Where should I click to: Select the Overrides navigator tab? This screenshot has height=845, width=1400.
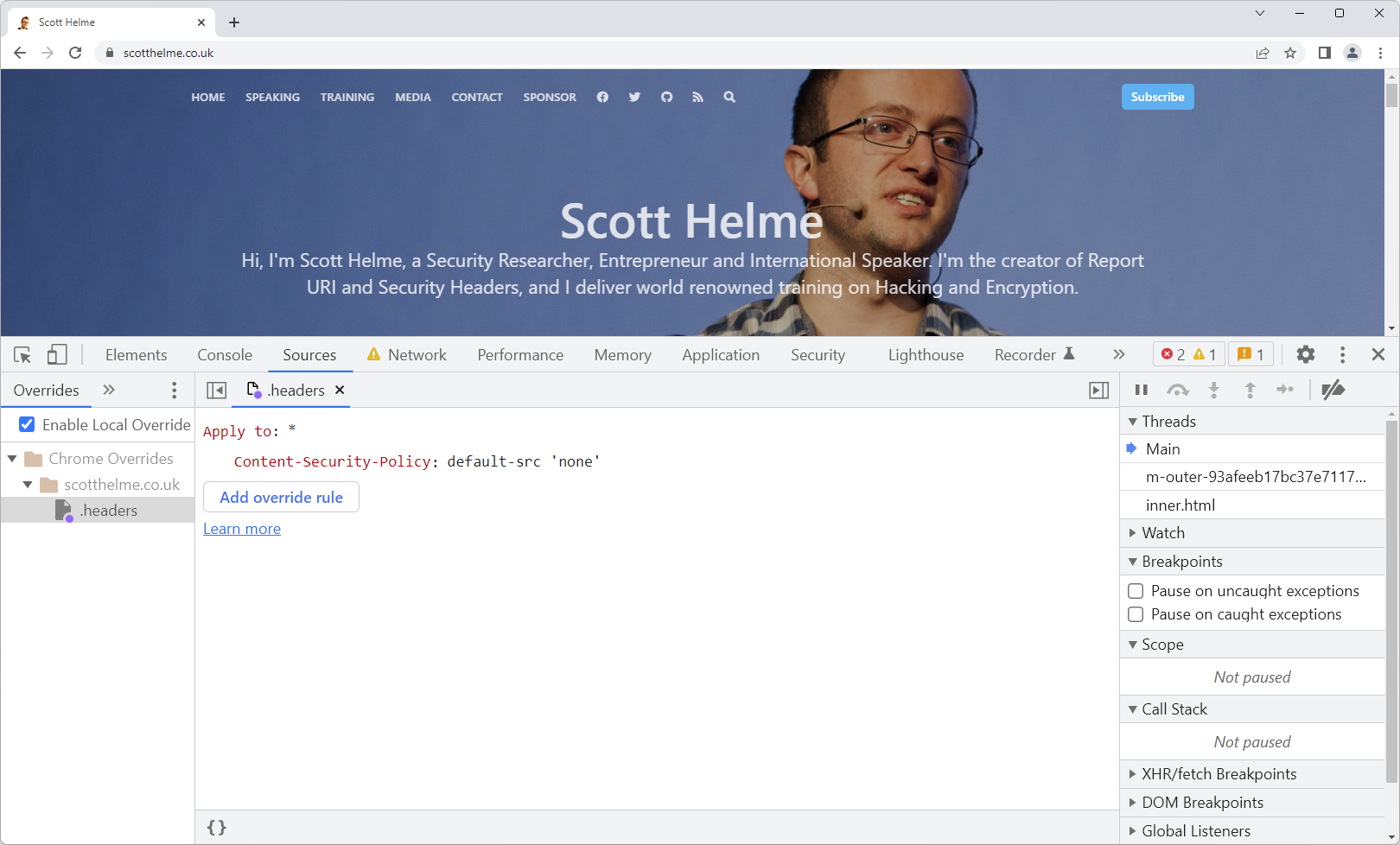[x=47, y=391]
